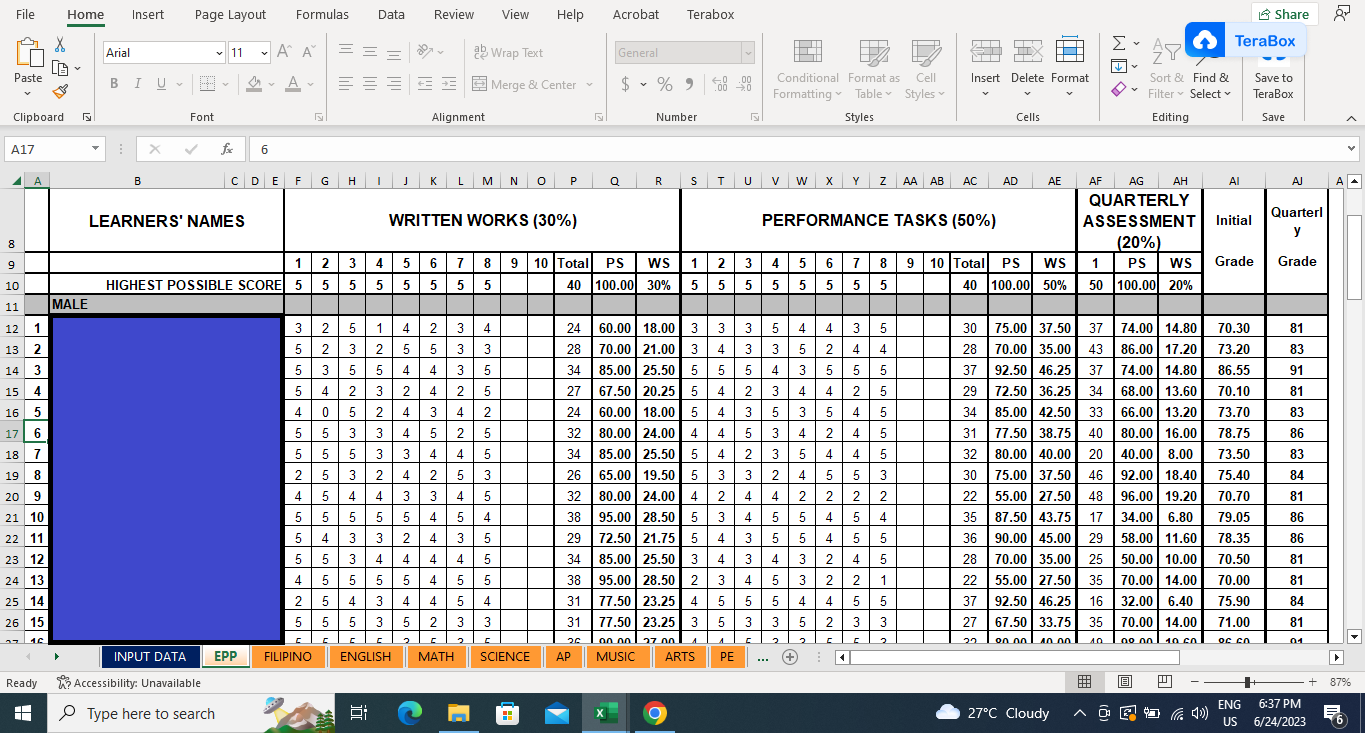
Task: Open the Find & Select dropdown
Action: (x=1211, y=68)
